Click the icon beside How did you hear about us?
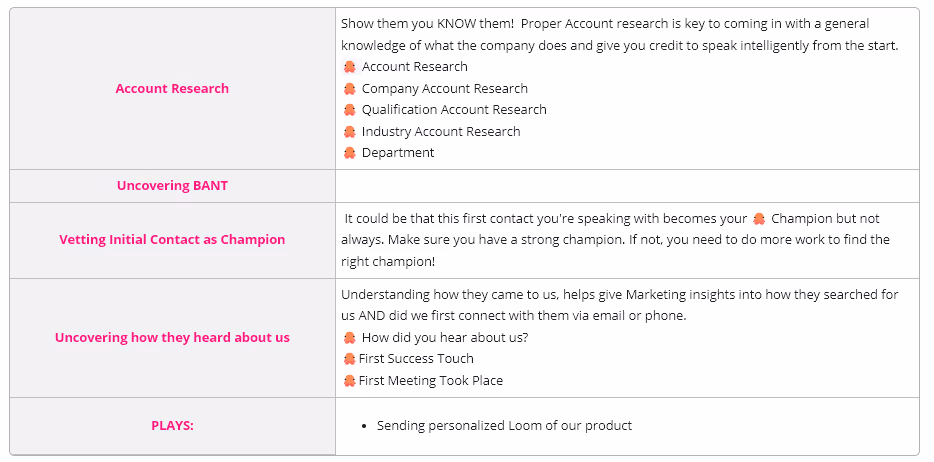934x462 pixels. (350, 338)
